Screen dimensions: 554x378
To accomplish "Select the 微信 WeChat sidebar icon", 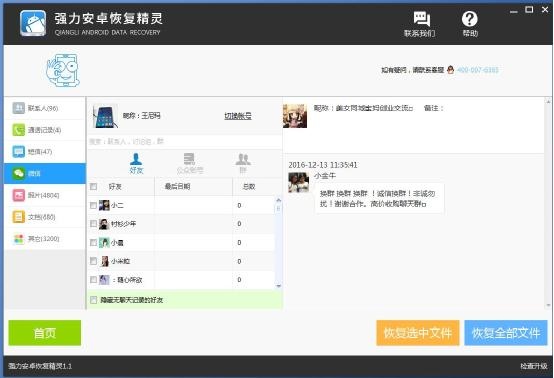I will coord(18,173).
